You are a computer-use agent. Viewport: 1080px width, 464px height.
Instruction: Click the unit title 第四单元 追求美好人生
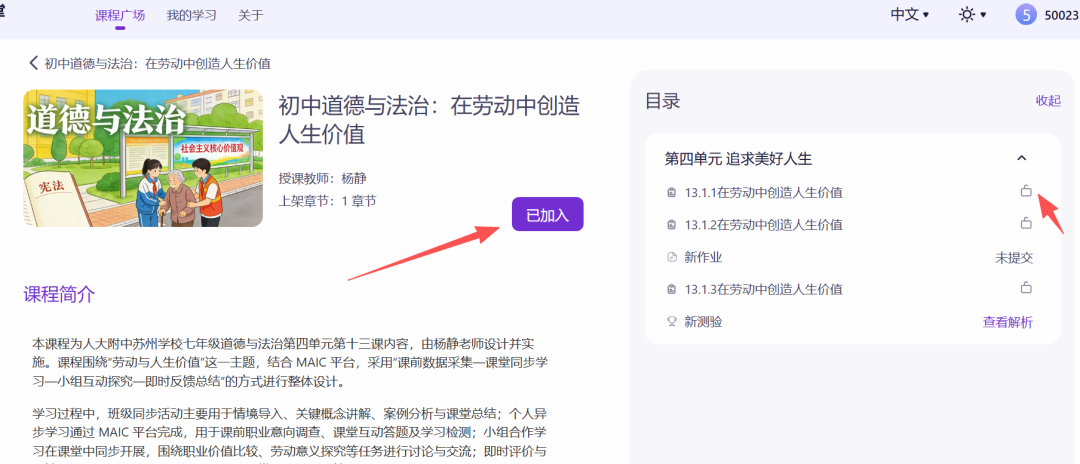[738, 159]
